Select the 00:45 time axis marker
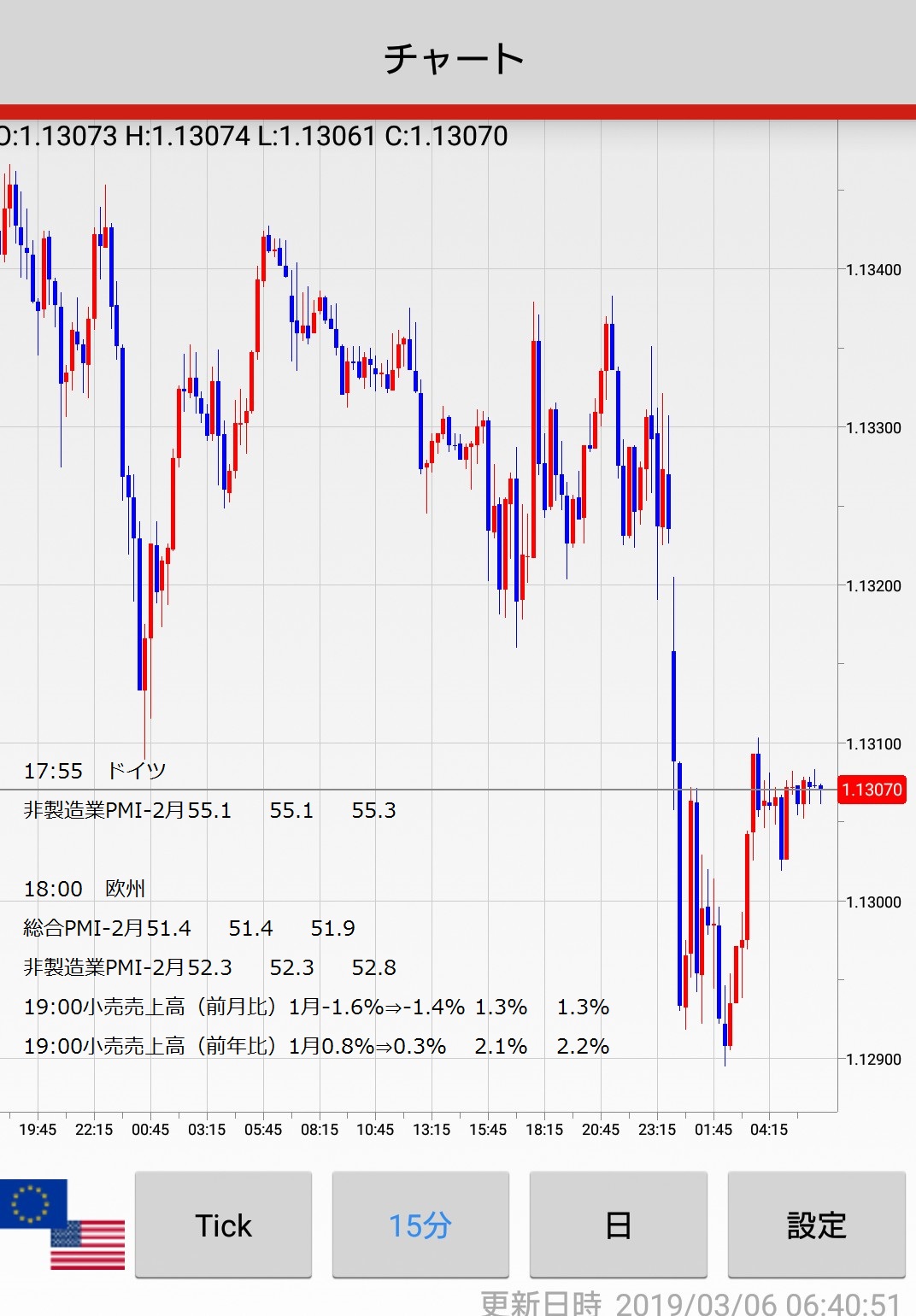 [x=150, y=1130]
